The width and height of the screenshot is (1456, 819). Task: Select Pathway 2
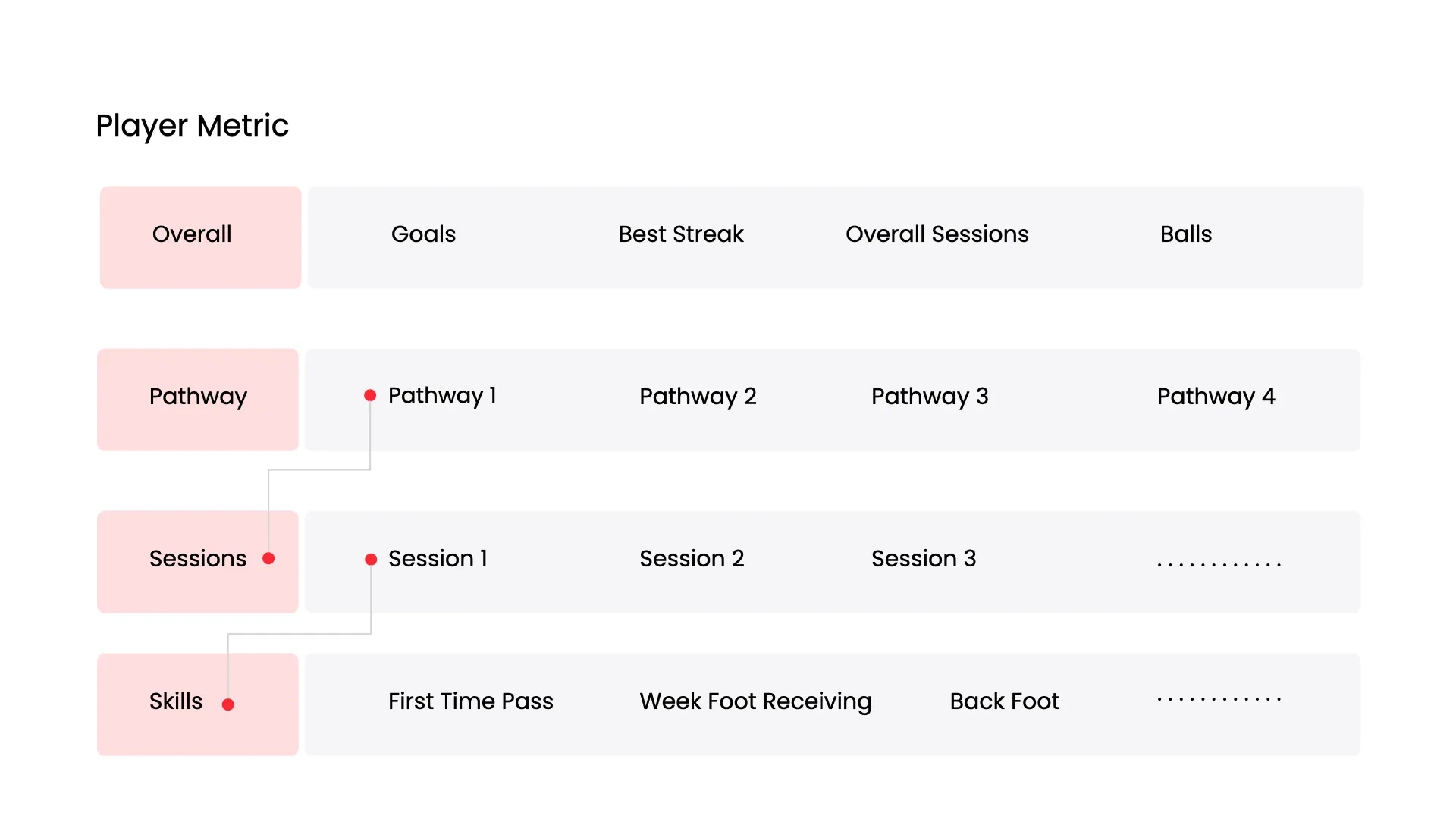698,397
